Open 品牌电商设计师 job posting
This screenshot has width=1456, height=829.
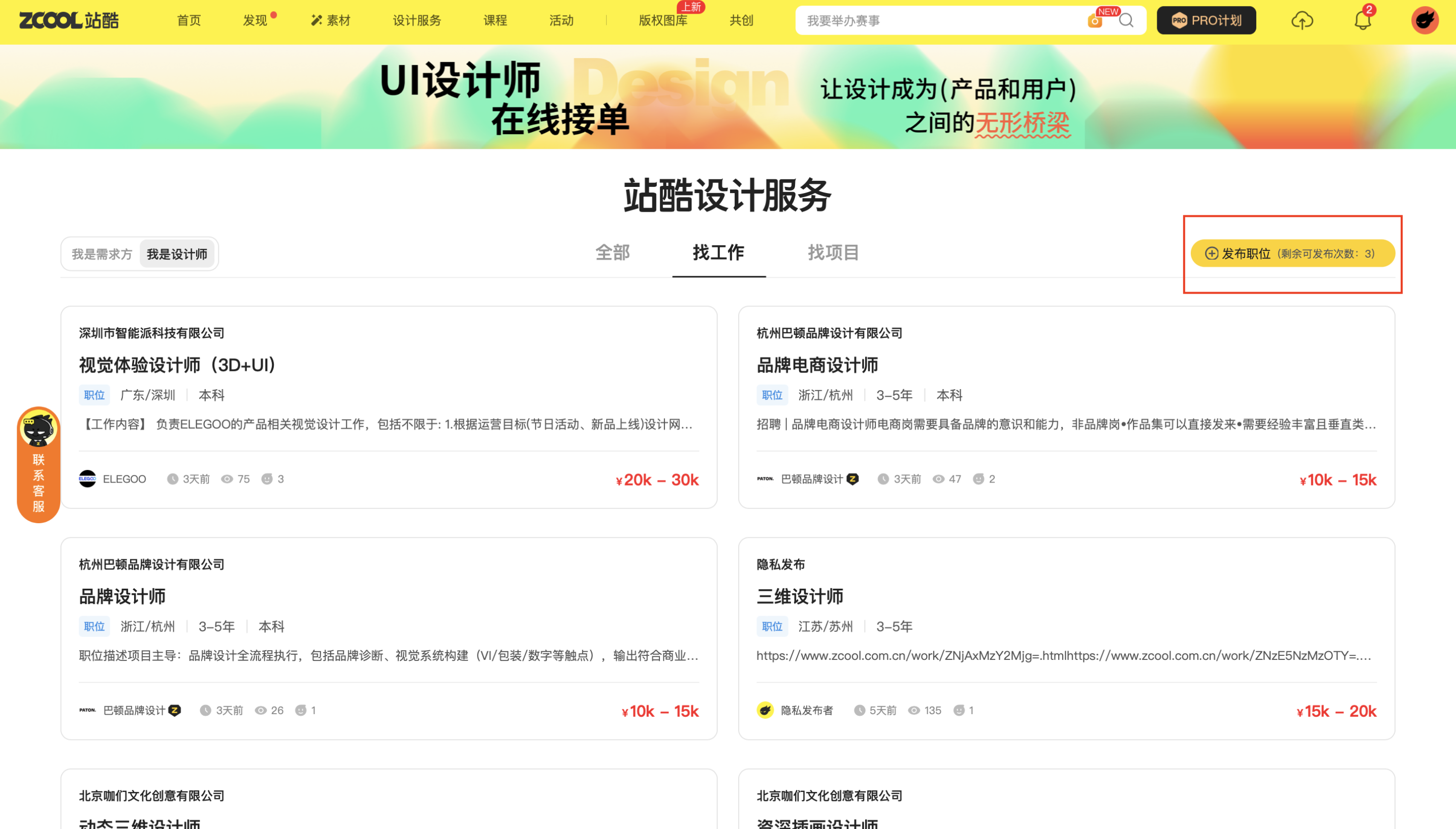click(x=816, y=365)
